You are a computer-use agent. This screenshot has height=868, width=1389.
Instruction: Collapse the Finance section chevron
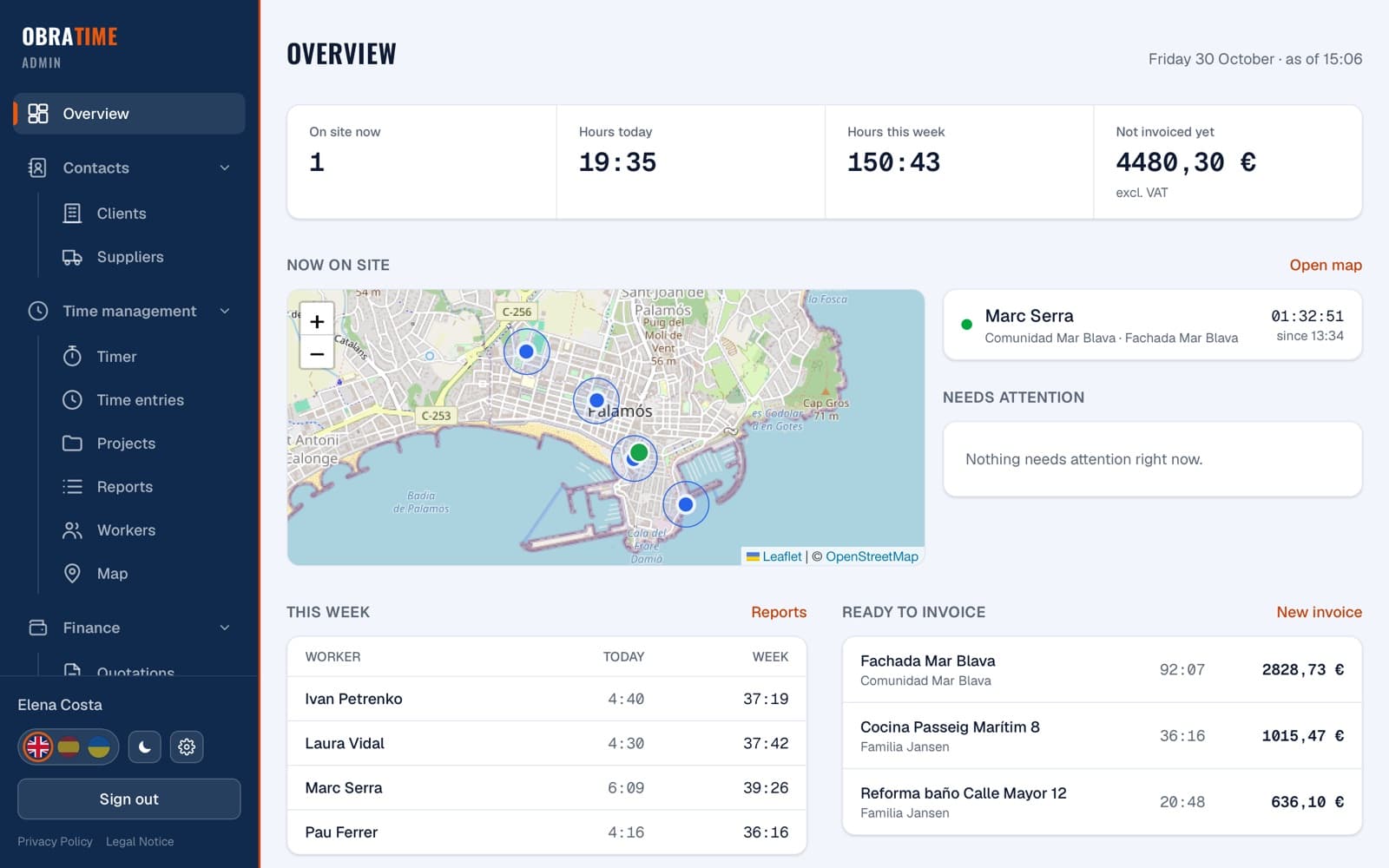pyautogui.click(x=225, y=628)
